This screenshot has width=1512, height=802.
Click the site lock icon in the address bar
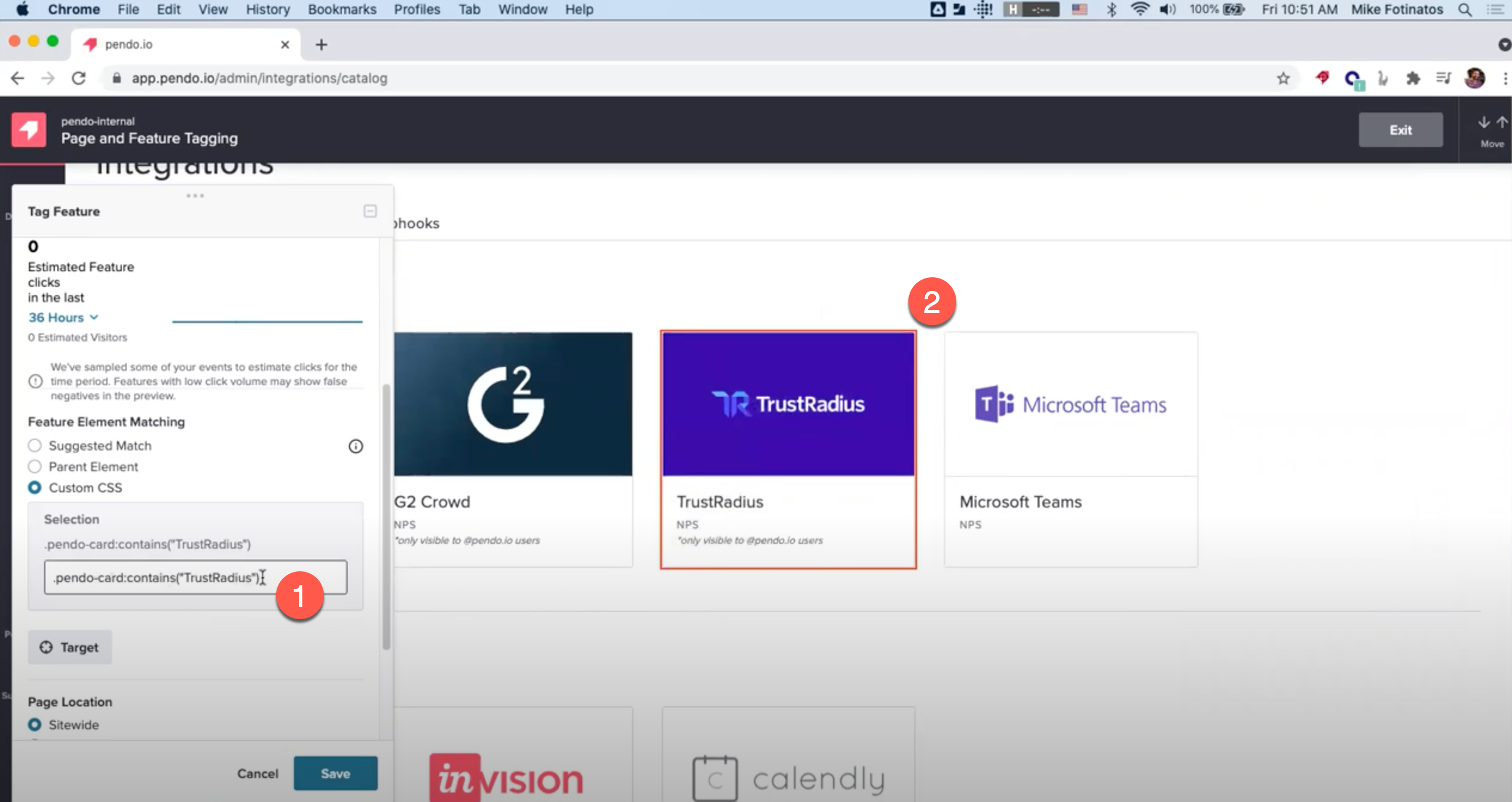pos(117,78)
